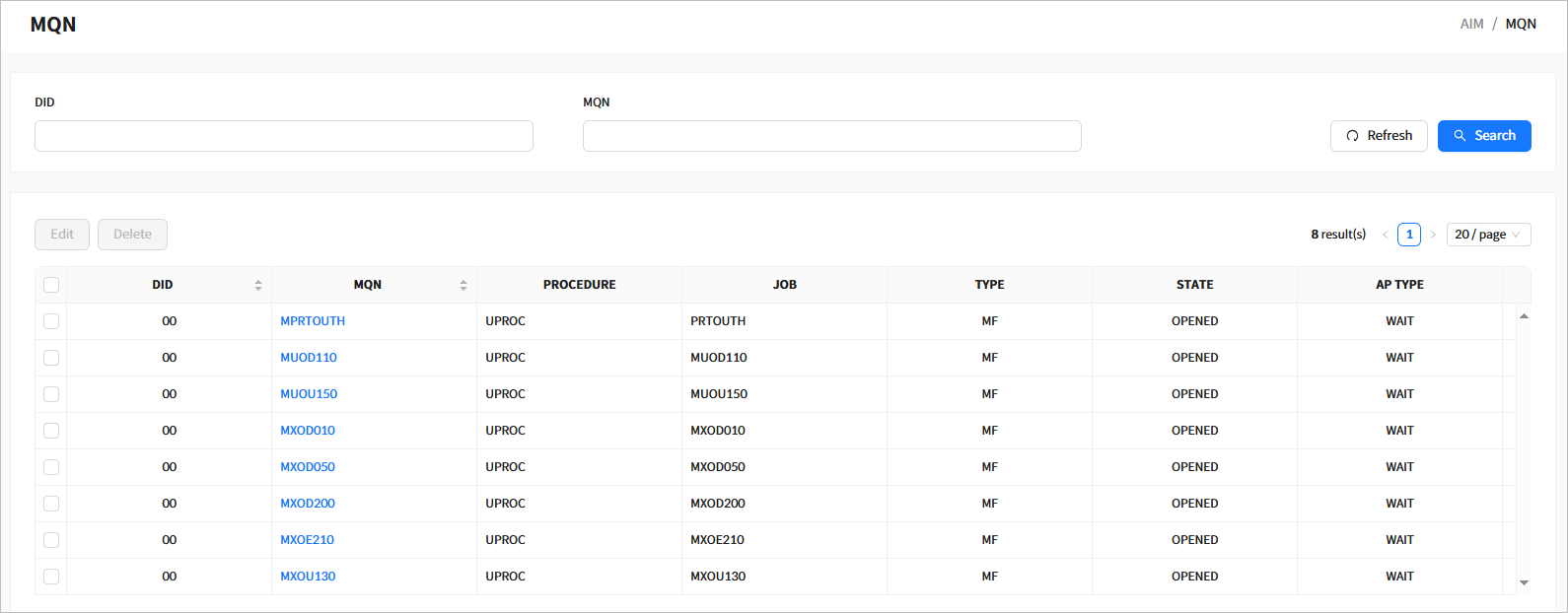
Task: Click the next page arrow
Action: 1433,235
